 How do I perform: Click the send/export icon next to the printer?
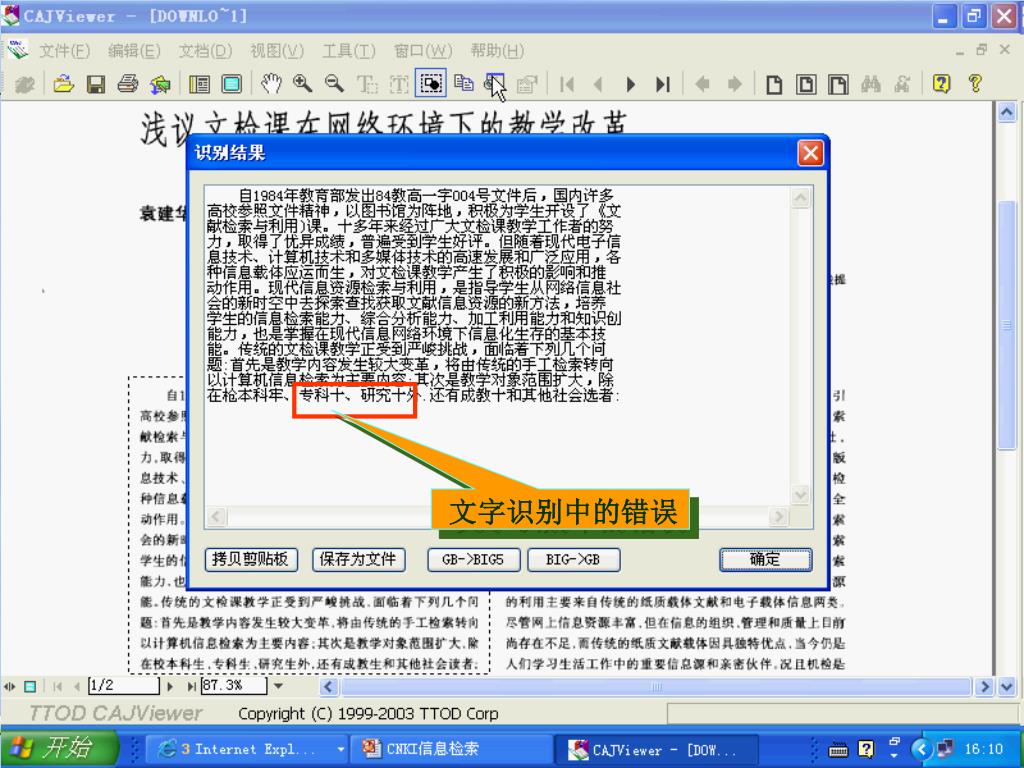coord(160,84)
